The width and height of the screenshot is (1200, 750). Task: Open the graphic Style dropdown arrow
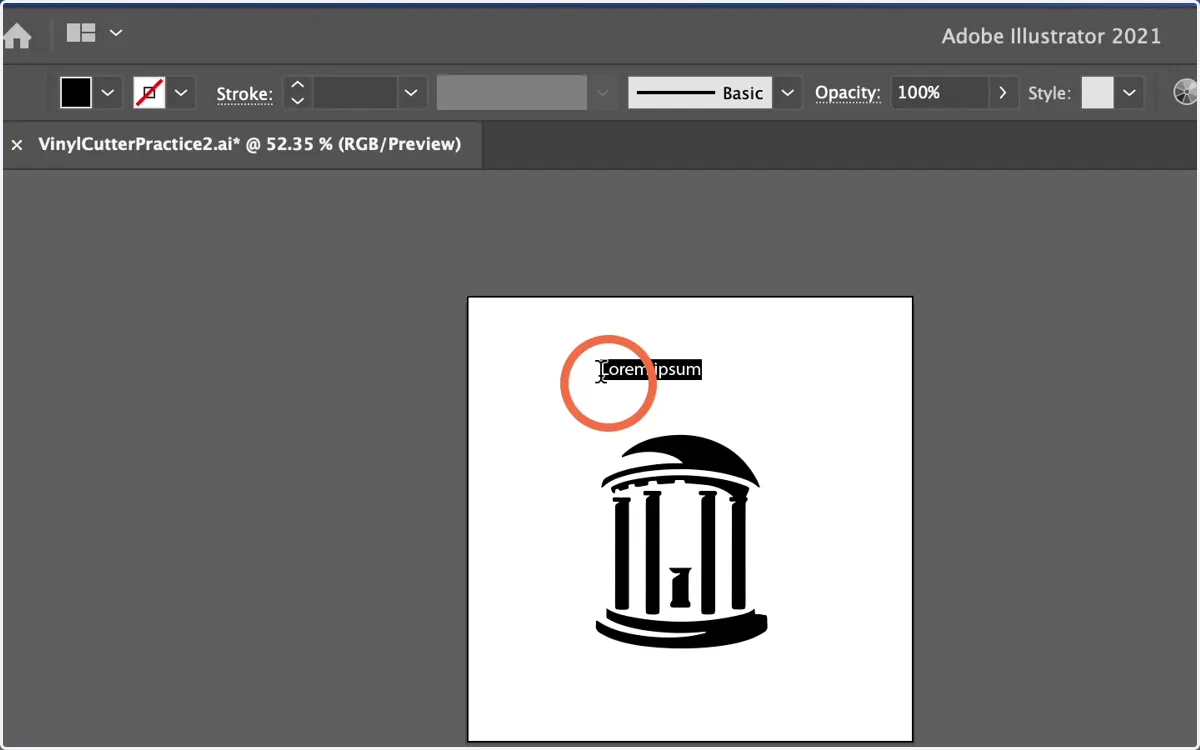pyautogui.click(x=1129, y=93)
